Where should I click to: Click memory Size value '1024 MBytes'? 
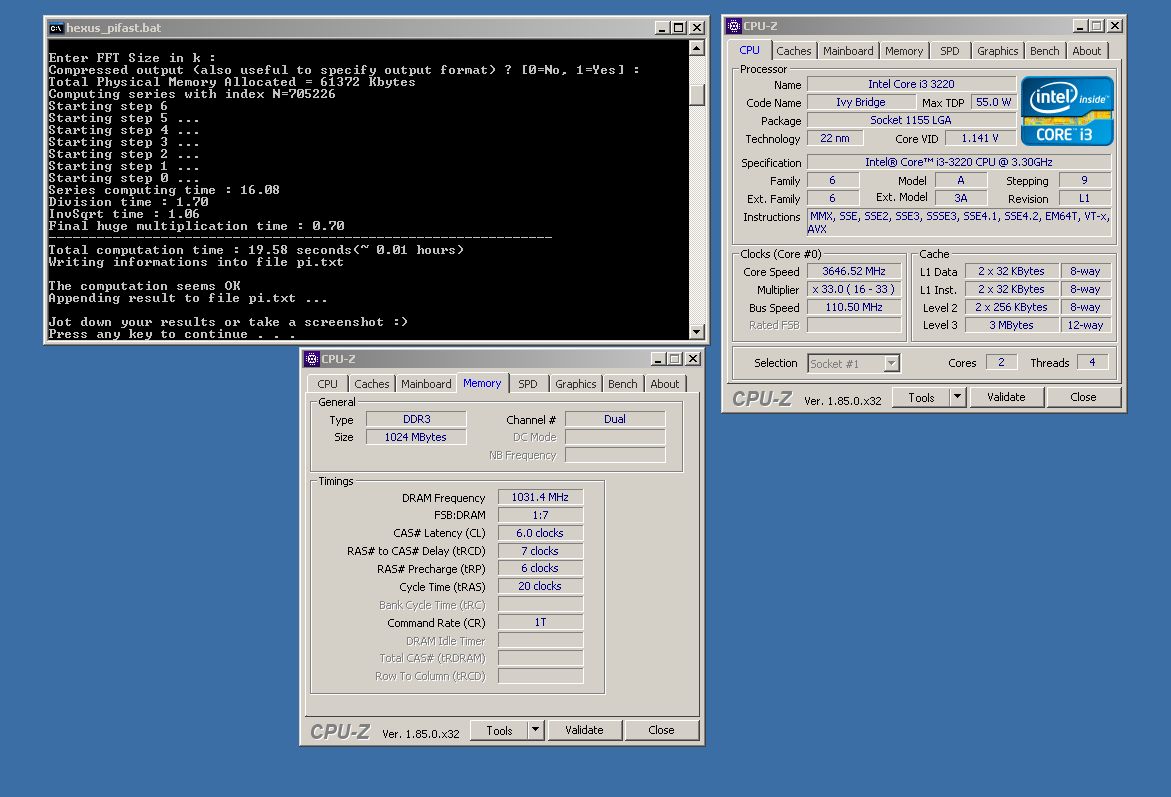coord(416,438)
